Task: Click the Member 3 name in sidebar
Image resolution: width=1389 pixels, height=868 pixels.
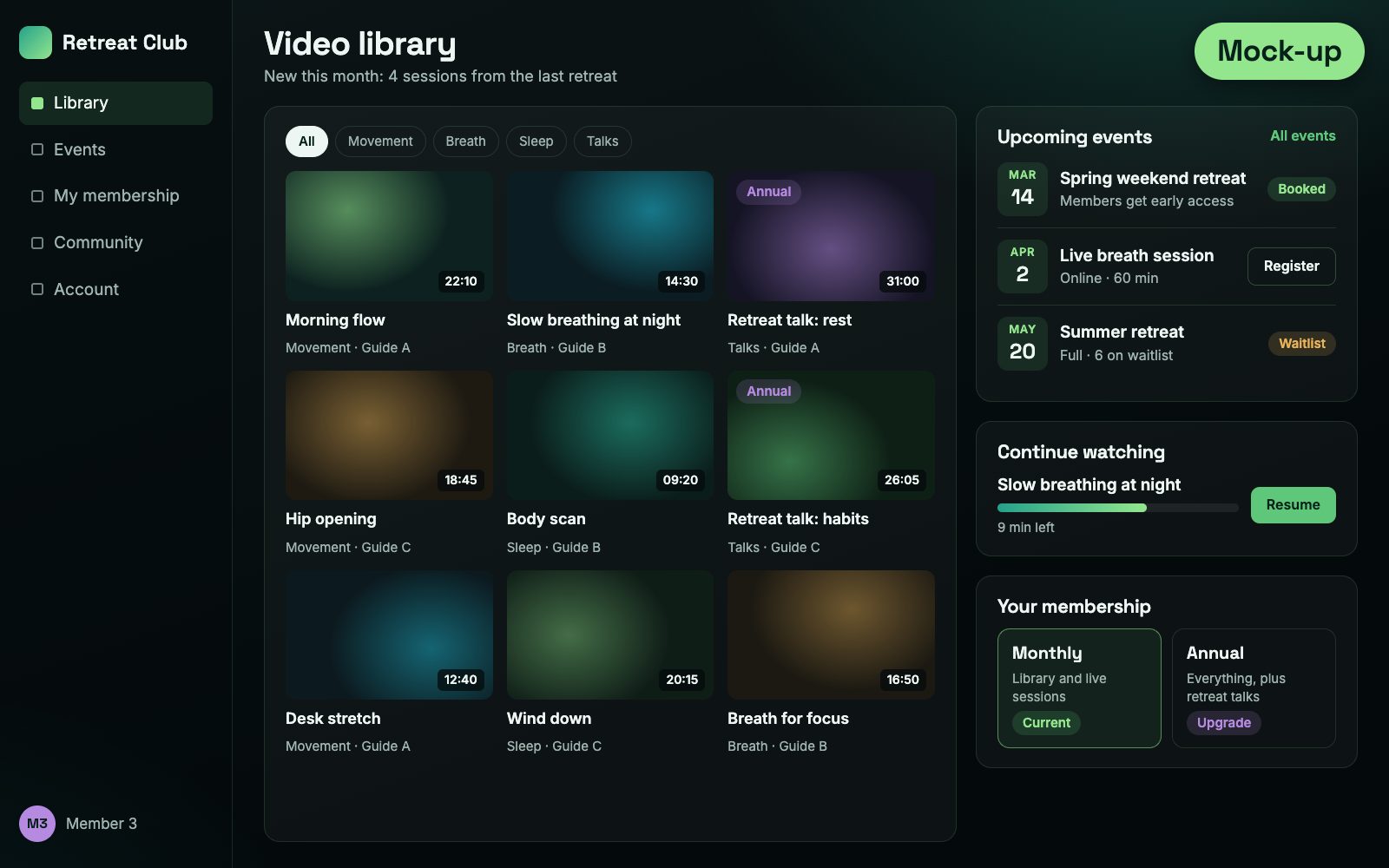Action: 102,824
